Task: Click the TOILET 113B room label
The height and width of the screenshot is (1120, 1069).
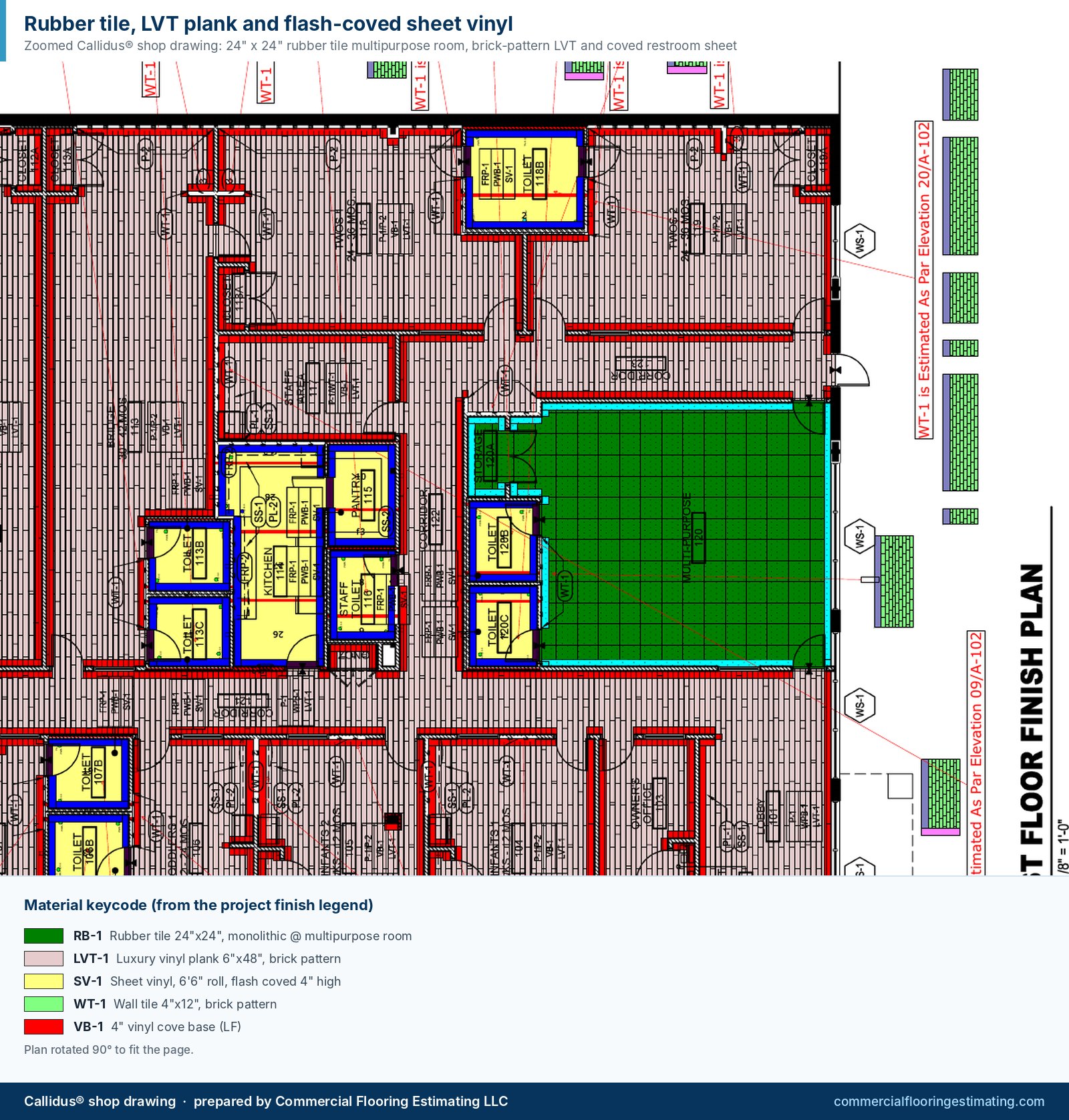Action: [193, 554]
